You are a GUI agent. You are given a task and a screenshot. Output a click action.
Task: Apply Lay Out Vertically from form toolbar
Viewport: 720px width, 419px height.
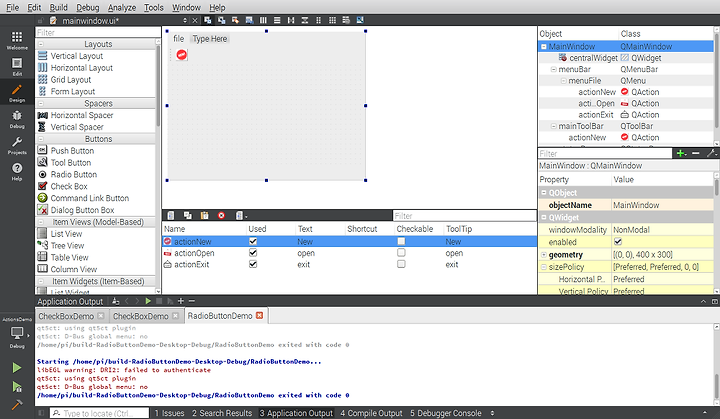pyautogui.click(x=277, y=20)
